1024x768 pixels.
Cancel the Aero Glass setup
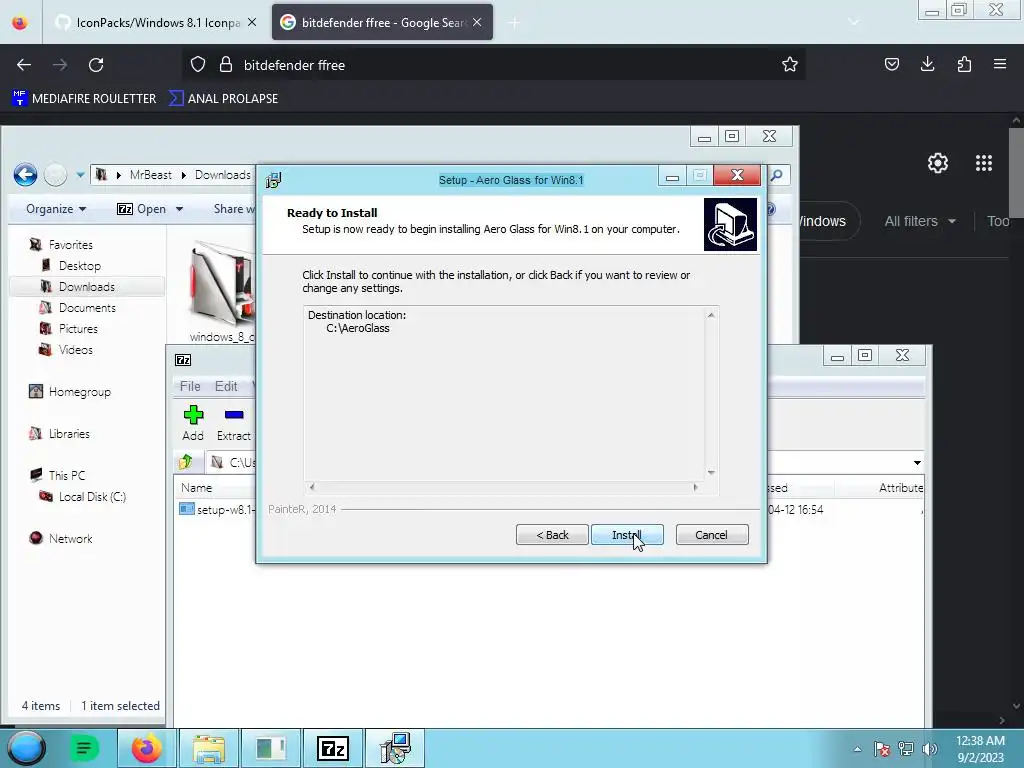[x=712, y=535]
